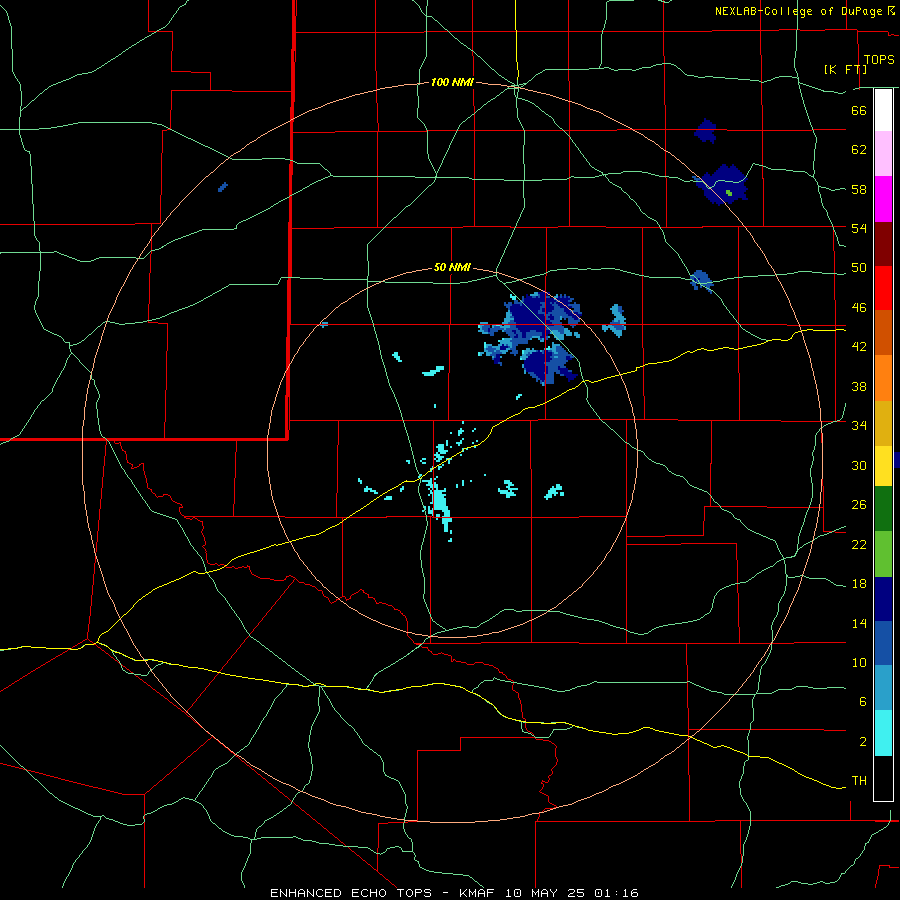Click the legend value '66'
This screenshot has width=900, height=900.
pos(859,110)
